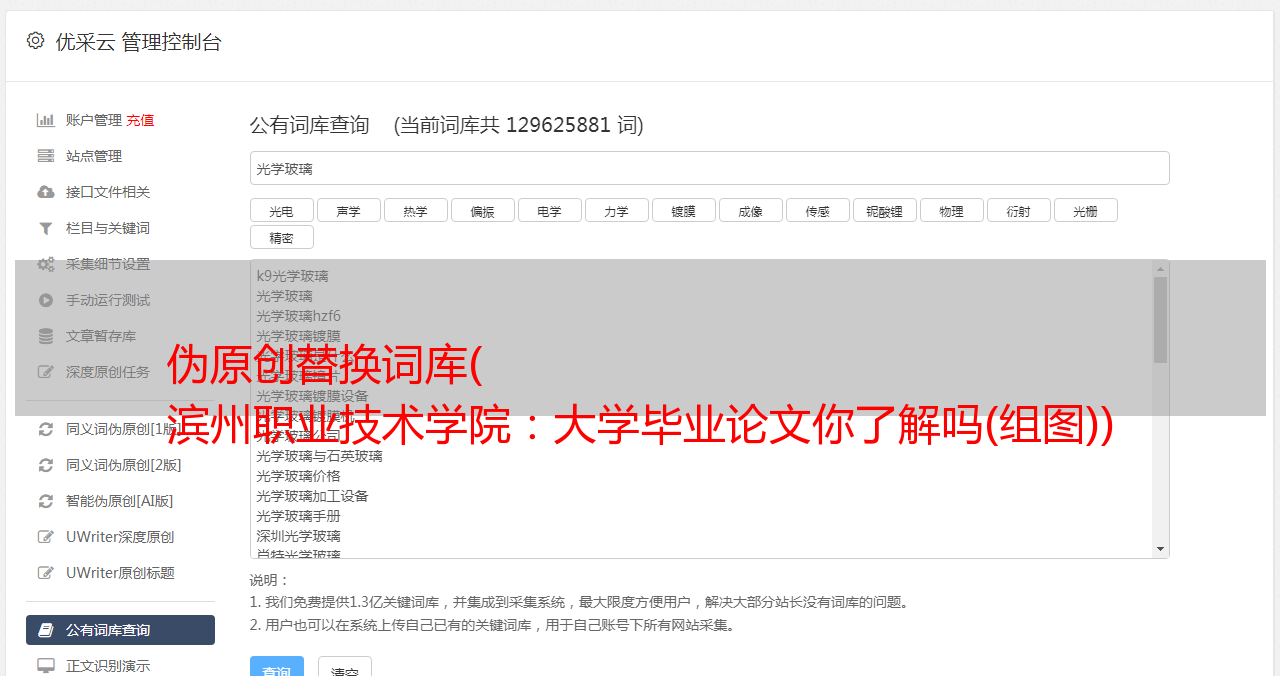Click the result list scrollbar up arrow

[1160, 269]
